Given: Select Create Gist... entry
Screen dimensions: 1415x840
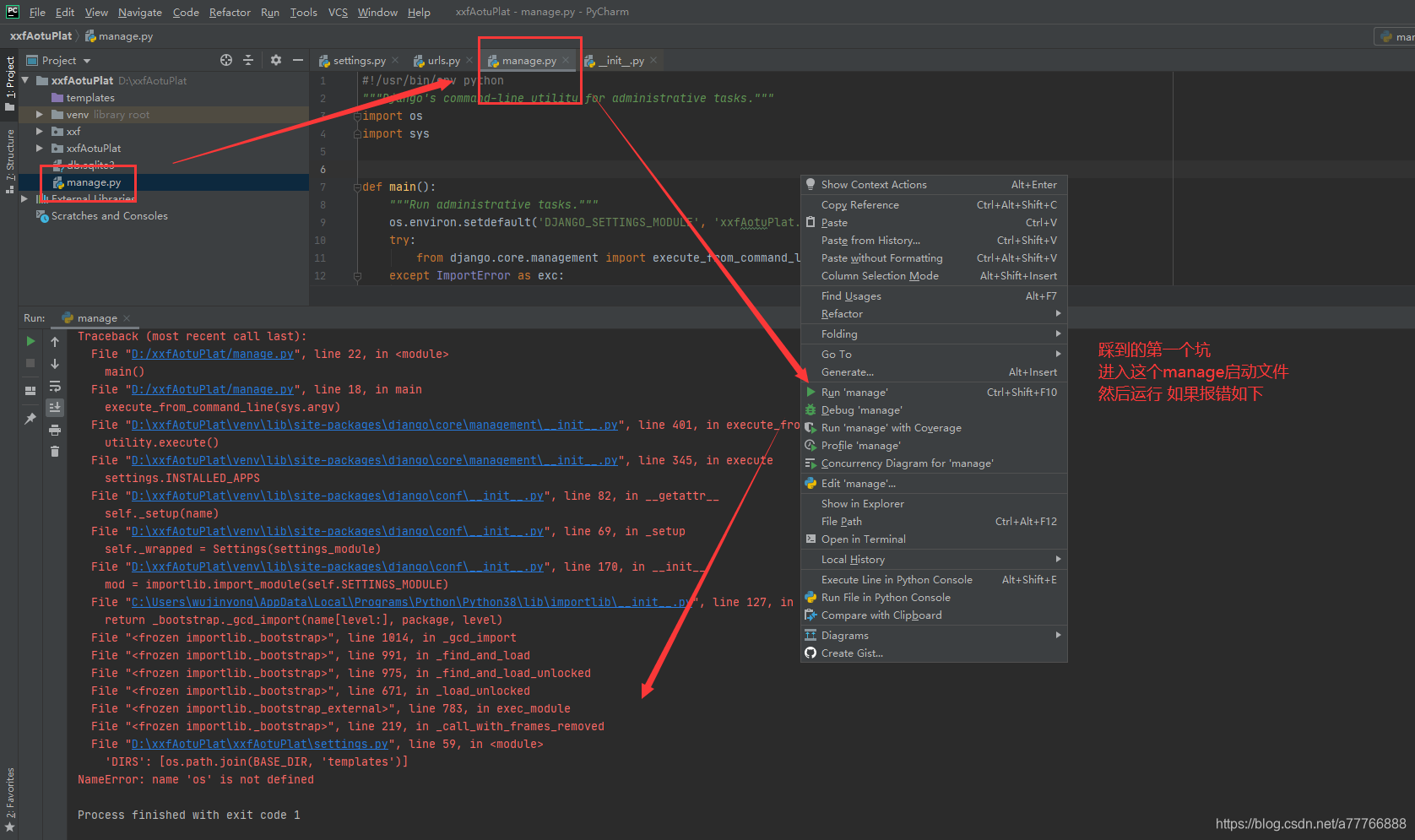Looking at the screenshot, I should click(934, 653).
